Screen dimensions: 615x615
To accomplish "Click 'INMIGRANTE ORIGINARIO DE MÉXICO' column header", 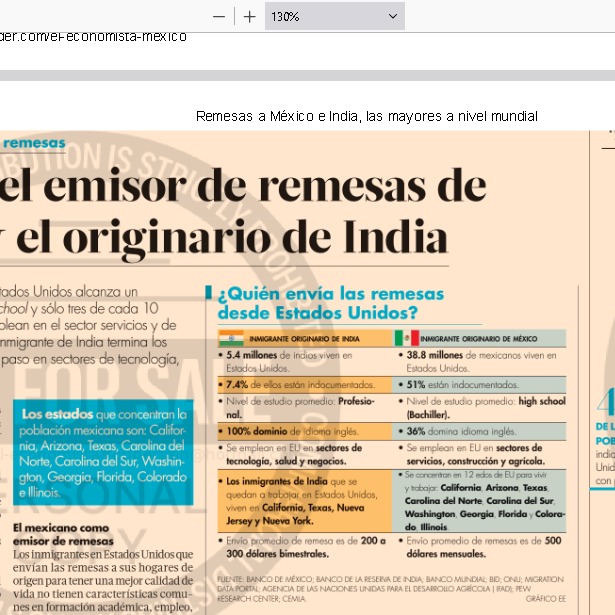I will (479, 338).
